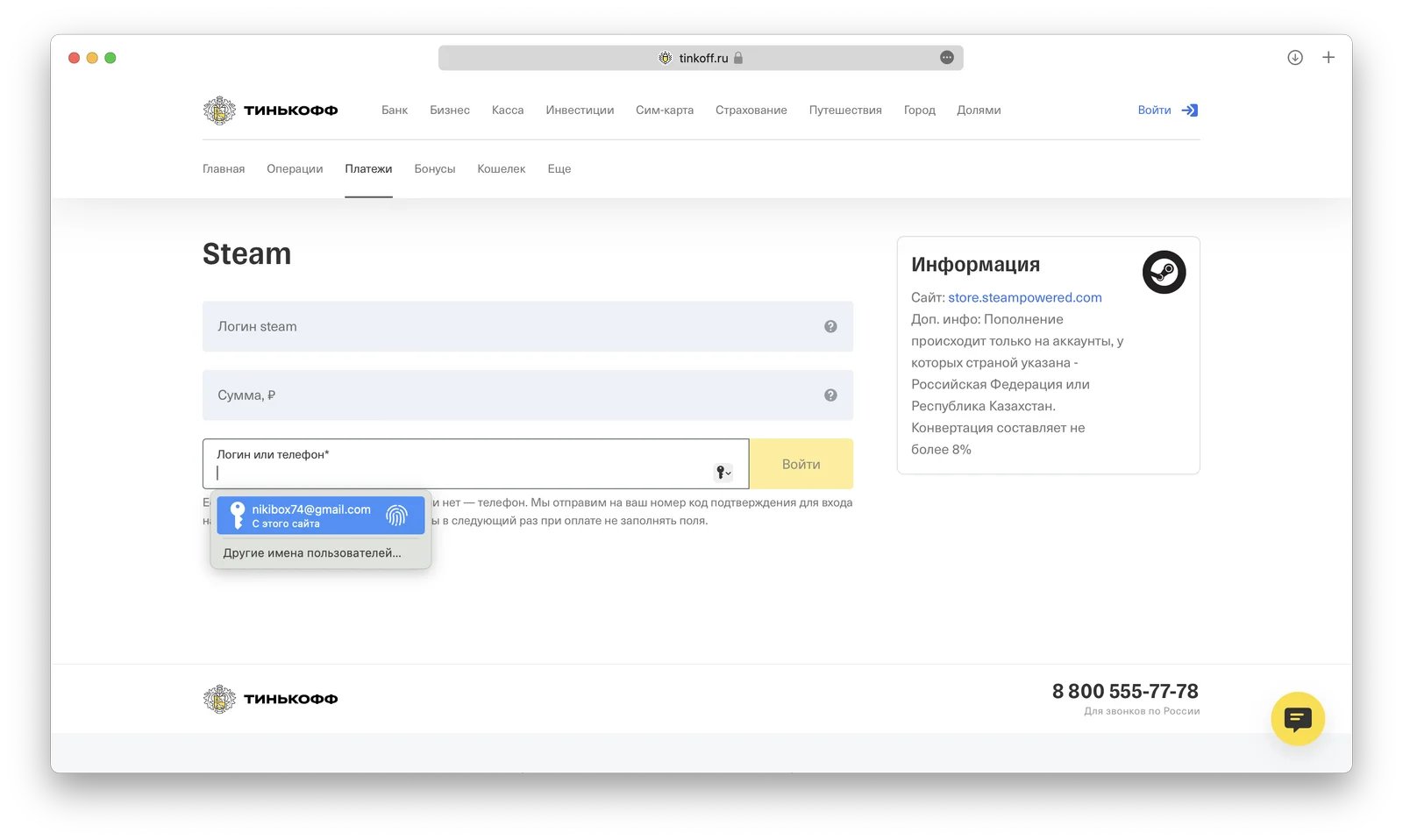Focus the Логин или телефон input field
The width and height of the screenshot is (1403, 840).
(476, 464)
